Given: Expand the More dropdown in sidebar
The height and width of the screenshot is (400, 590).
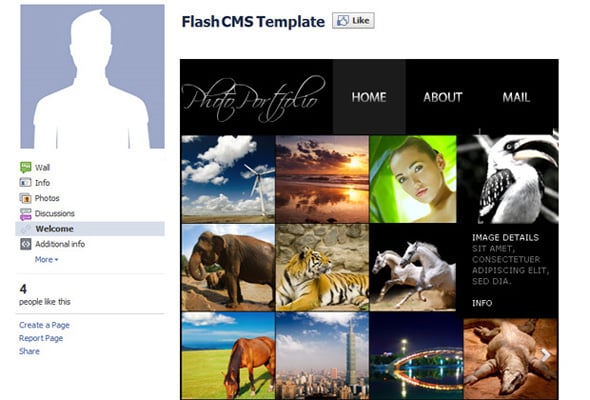Looking at the screenshot, I should click(46, 259).
